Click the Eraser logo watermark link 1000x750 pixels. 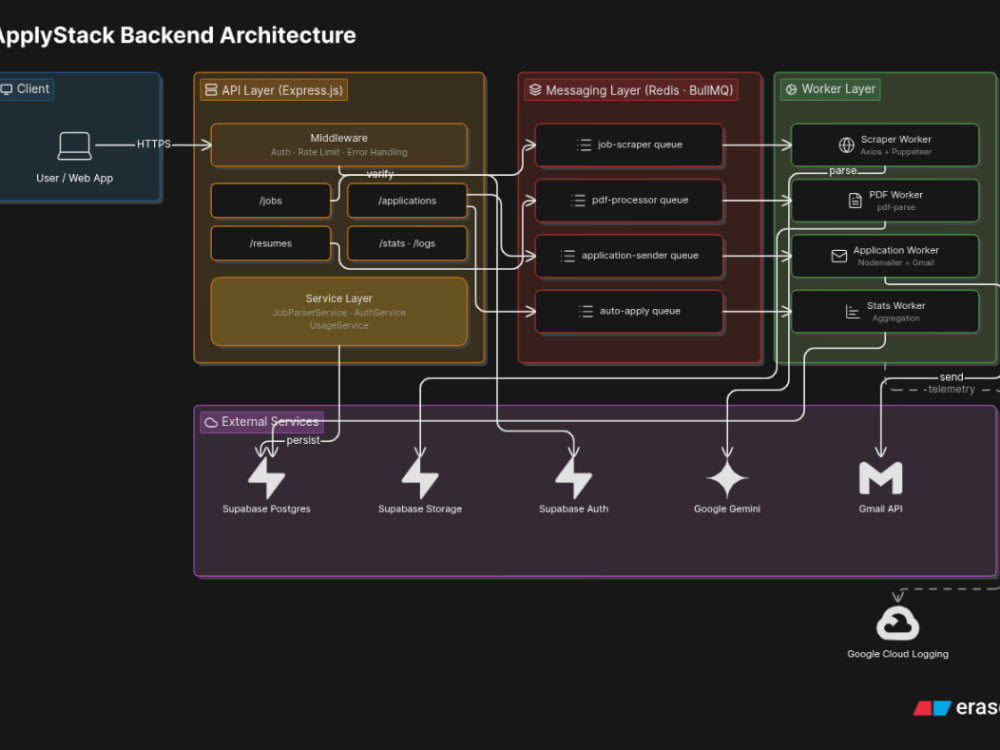click(x=957, y=708)
